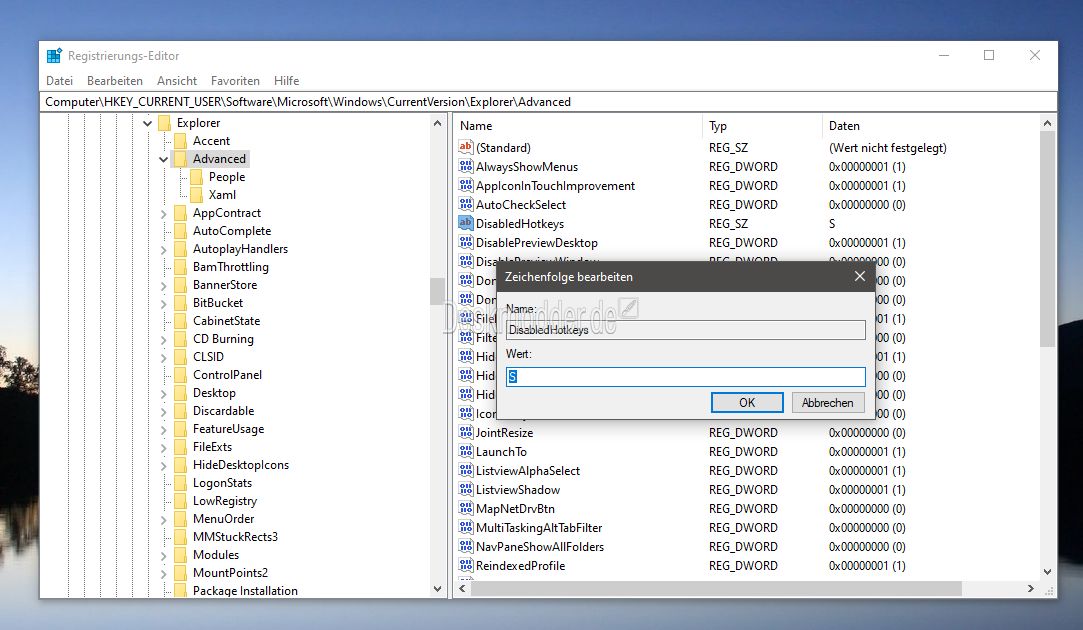The height and width of the screenshot is (630, 1083).
Task: Sort values by the Daten column header
Action: (930, 126)
